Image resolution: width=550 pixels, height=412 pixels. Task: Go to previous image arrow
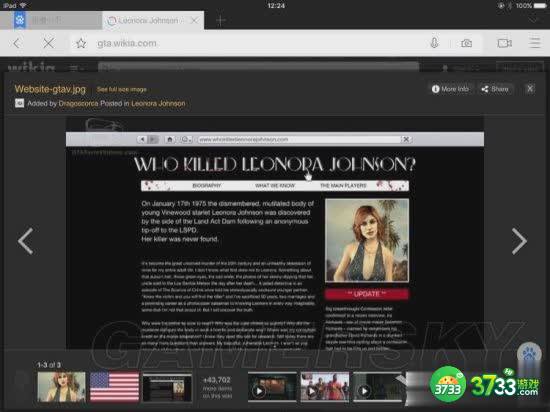click(26, 241)
